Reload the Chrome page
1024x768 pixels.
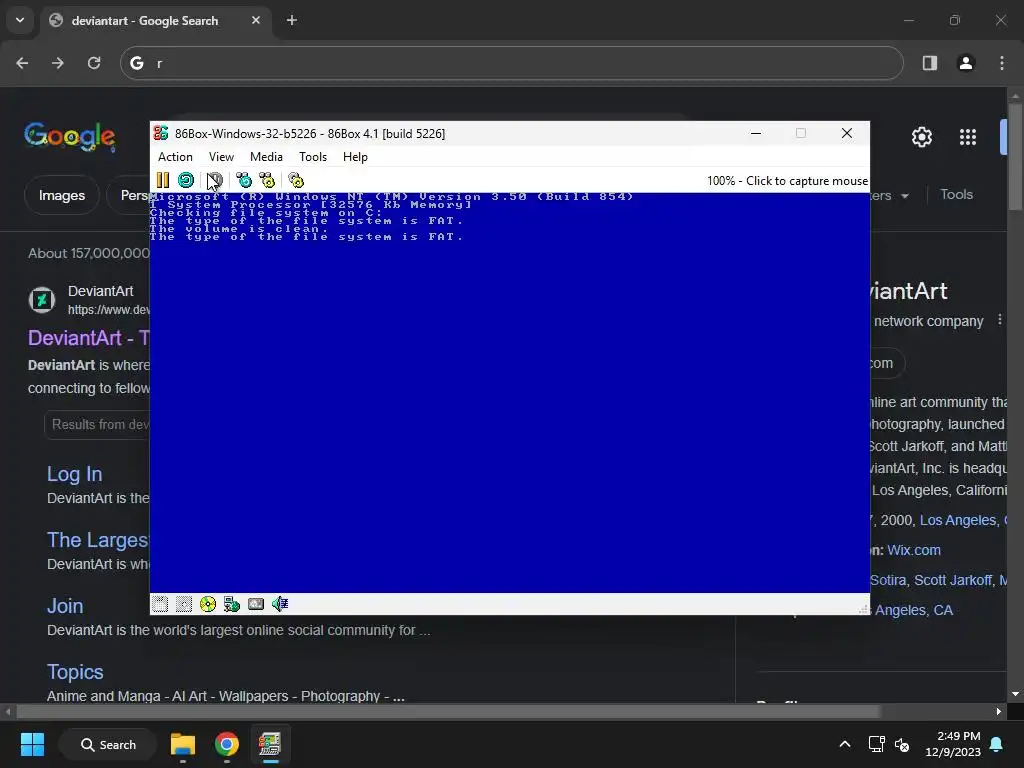(x=94, y=63)
